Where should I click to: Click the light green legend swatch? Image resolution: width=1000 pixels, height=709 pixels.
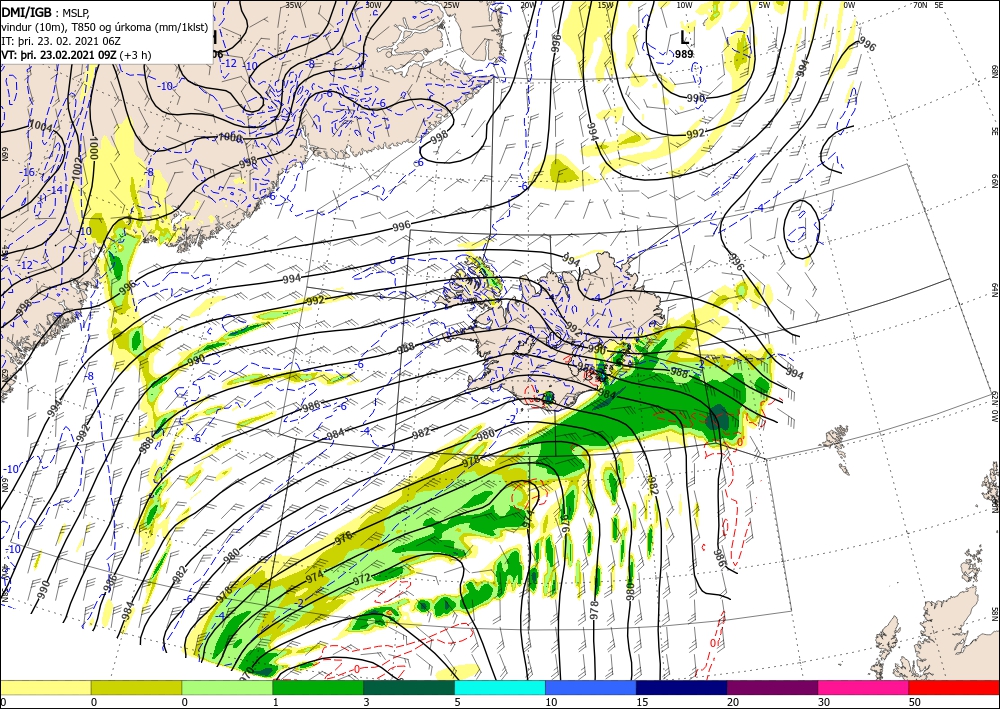click(x=227, y=688)
